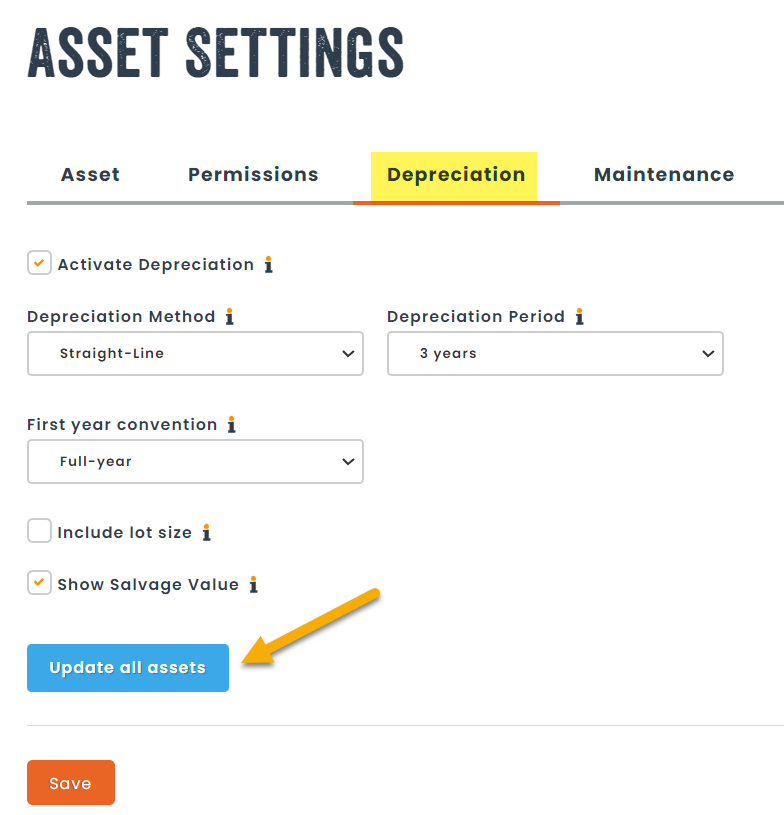
Task: Click info icon beside Activate Depreciation
Action: click(x=268, y=265)
